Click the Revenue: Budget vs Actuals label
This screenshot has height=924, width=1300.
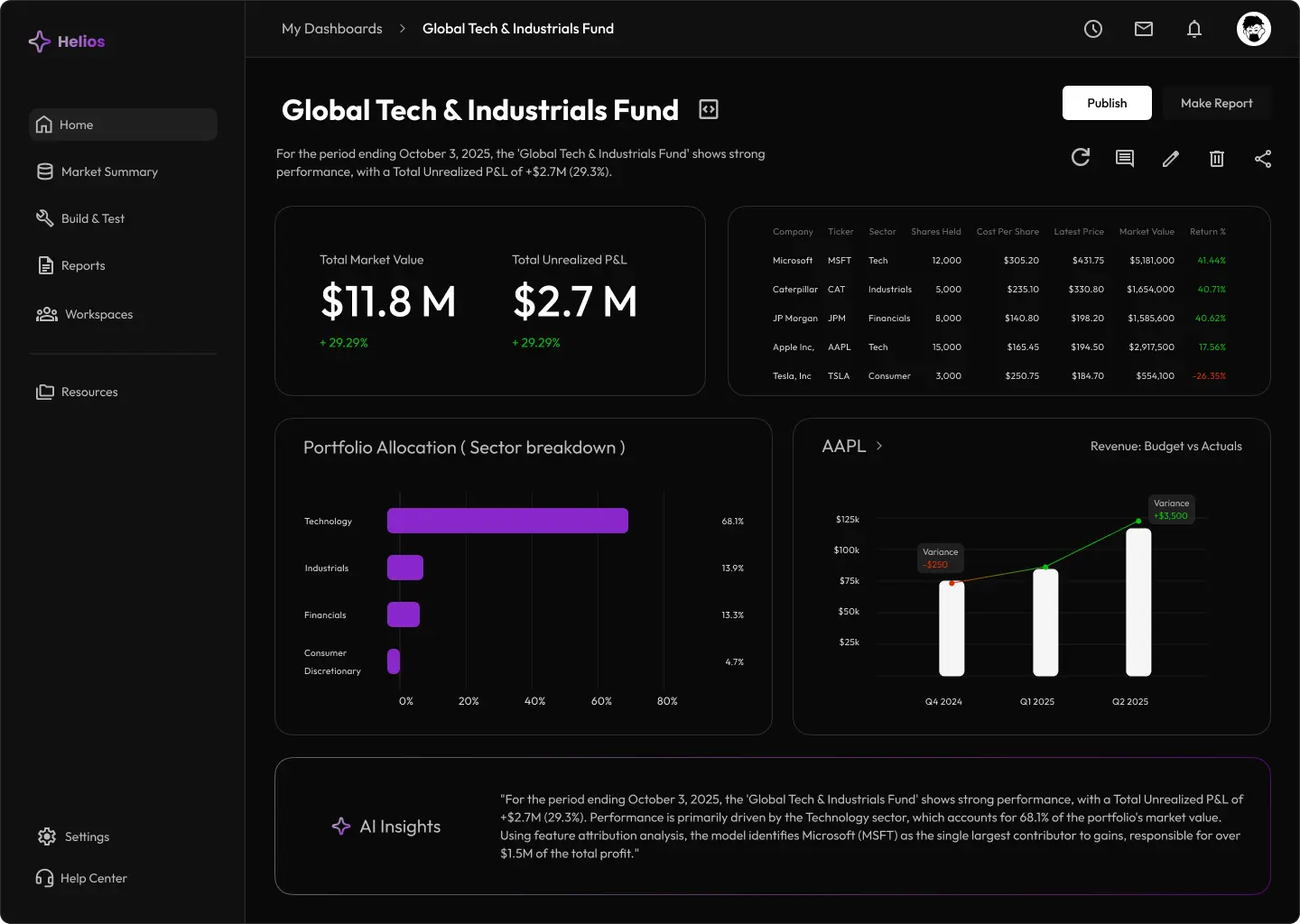pyautogui.click(x=1166, y=446)
